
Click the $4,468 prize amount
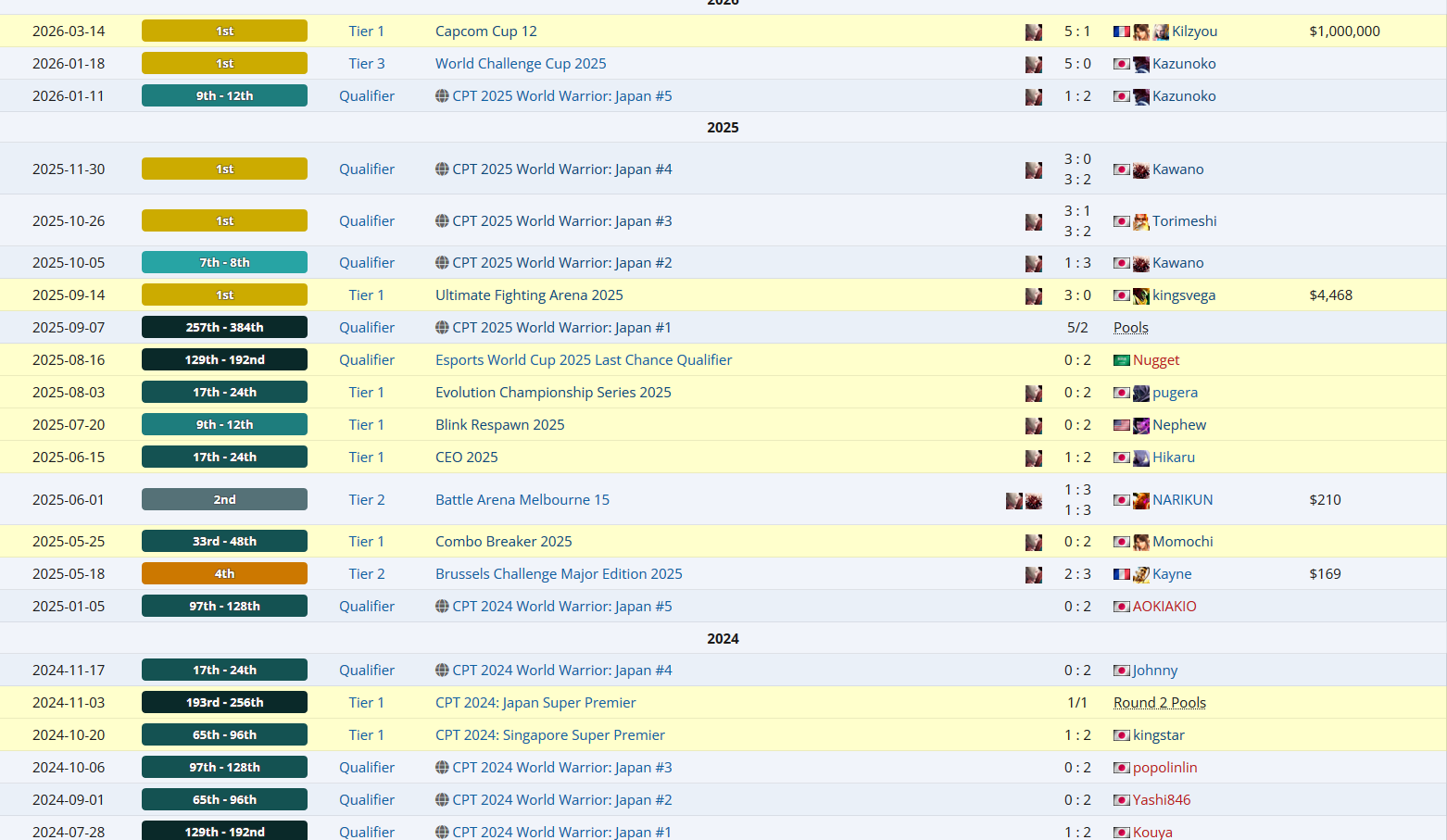pos(1331,295)
